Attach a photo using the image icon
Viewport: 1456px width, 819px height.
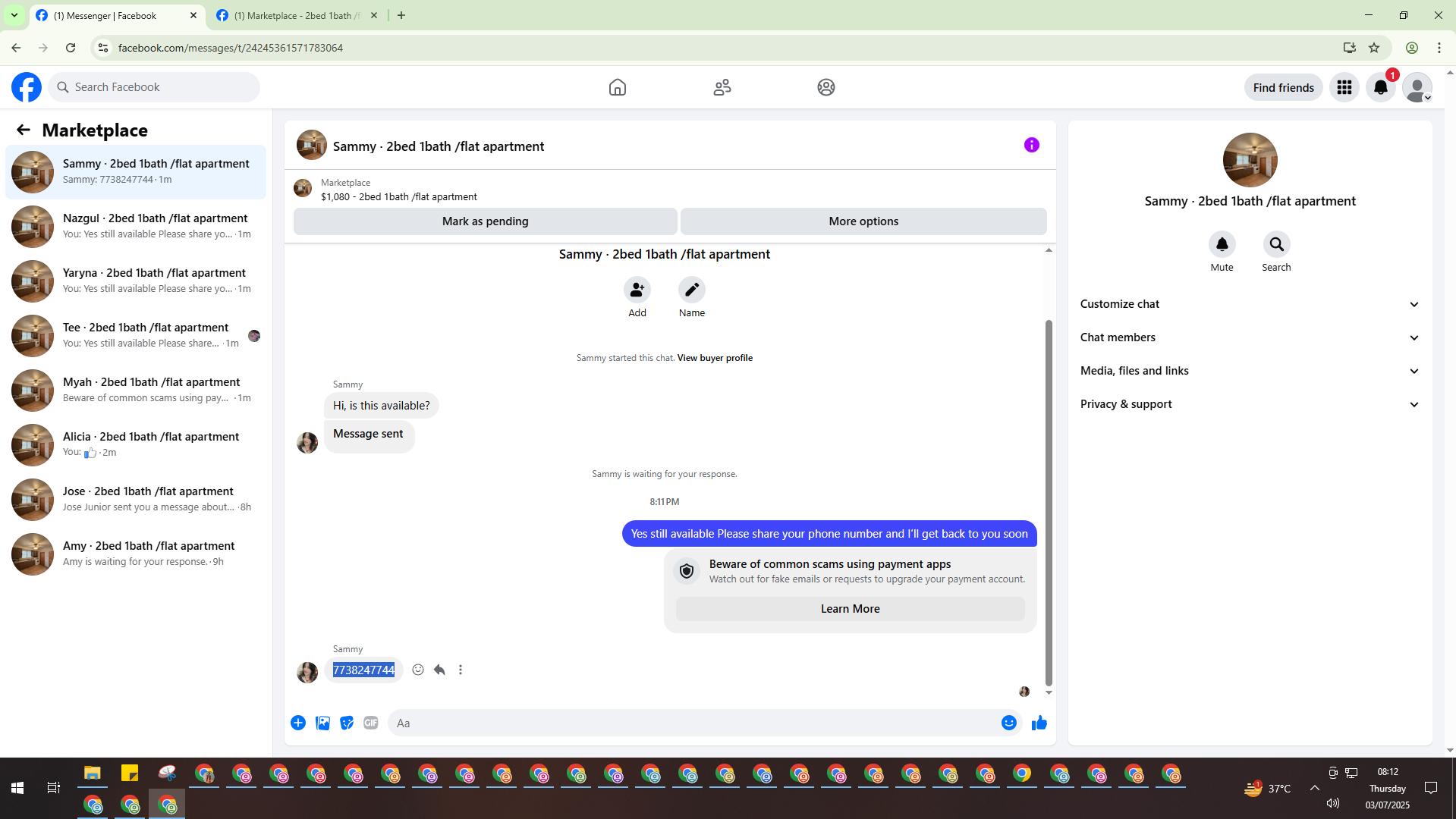[322, 723]
